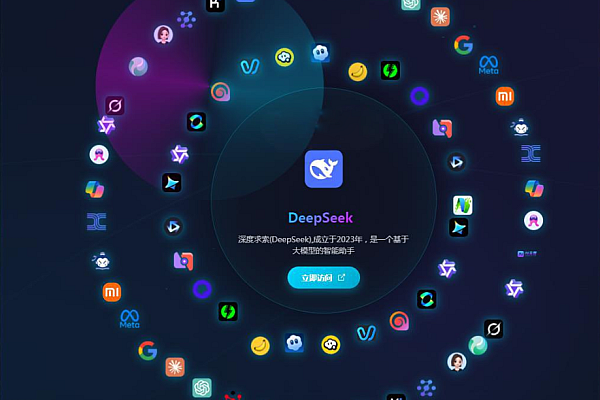Select the Claude starburst icon at upper right

(440, 17)
